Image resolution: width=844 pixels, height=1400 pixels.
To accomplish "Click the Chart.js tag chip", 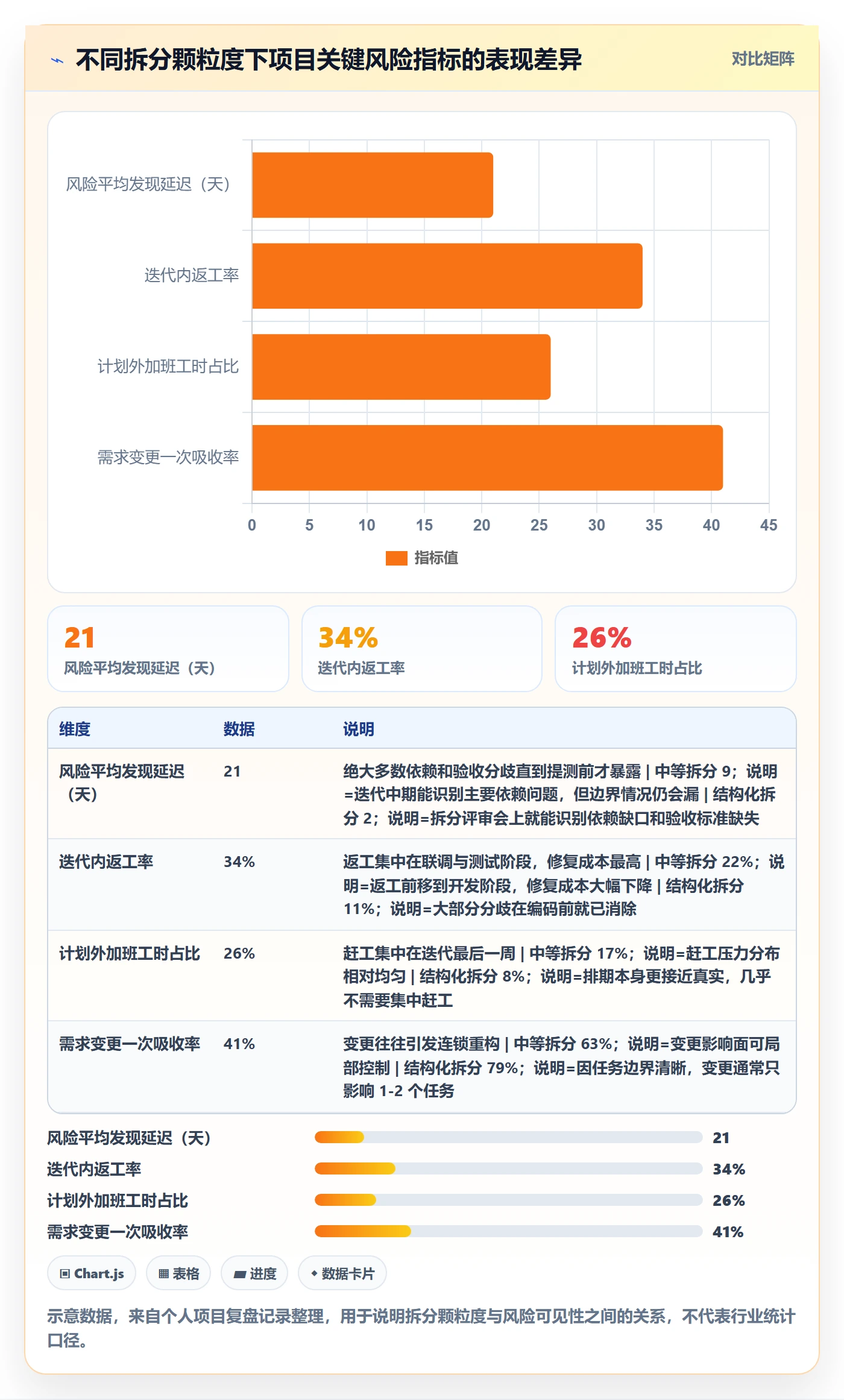I will (x=92, y=1273).
